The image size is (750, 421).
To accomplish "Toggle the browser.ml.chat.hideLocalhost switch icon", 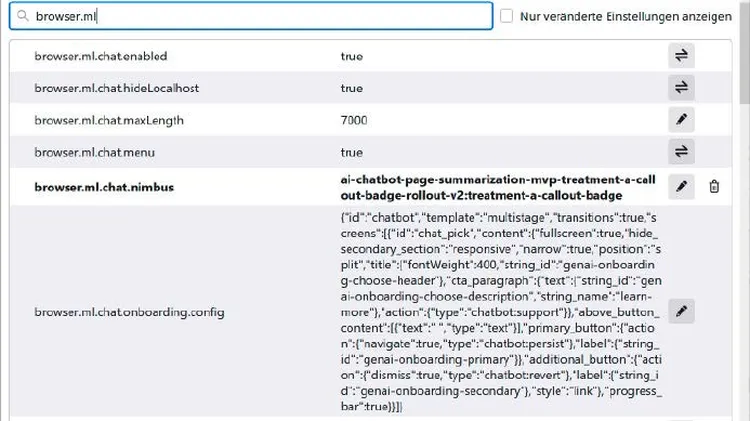I will (681, 88).
